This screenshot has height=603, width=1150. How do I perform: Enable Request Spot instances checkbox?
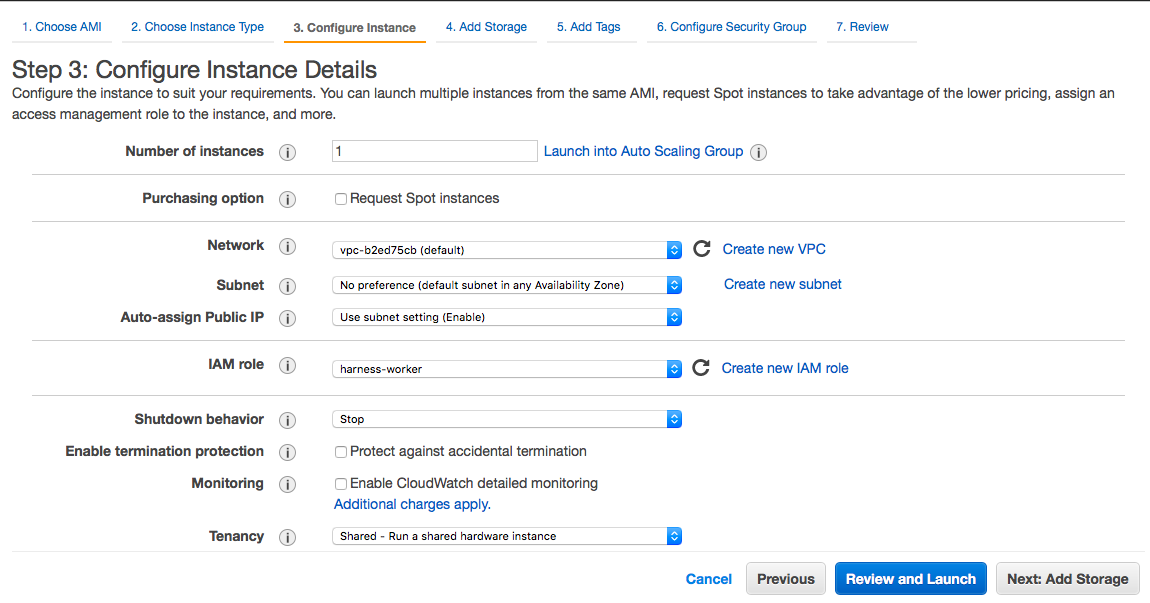pyautogui.click(x=341, y=199)
